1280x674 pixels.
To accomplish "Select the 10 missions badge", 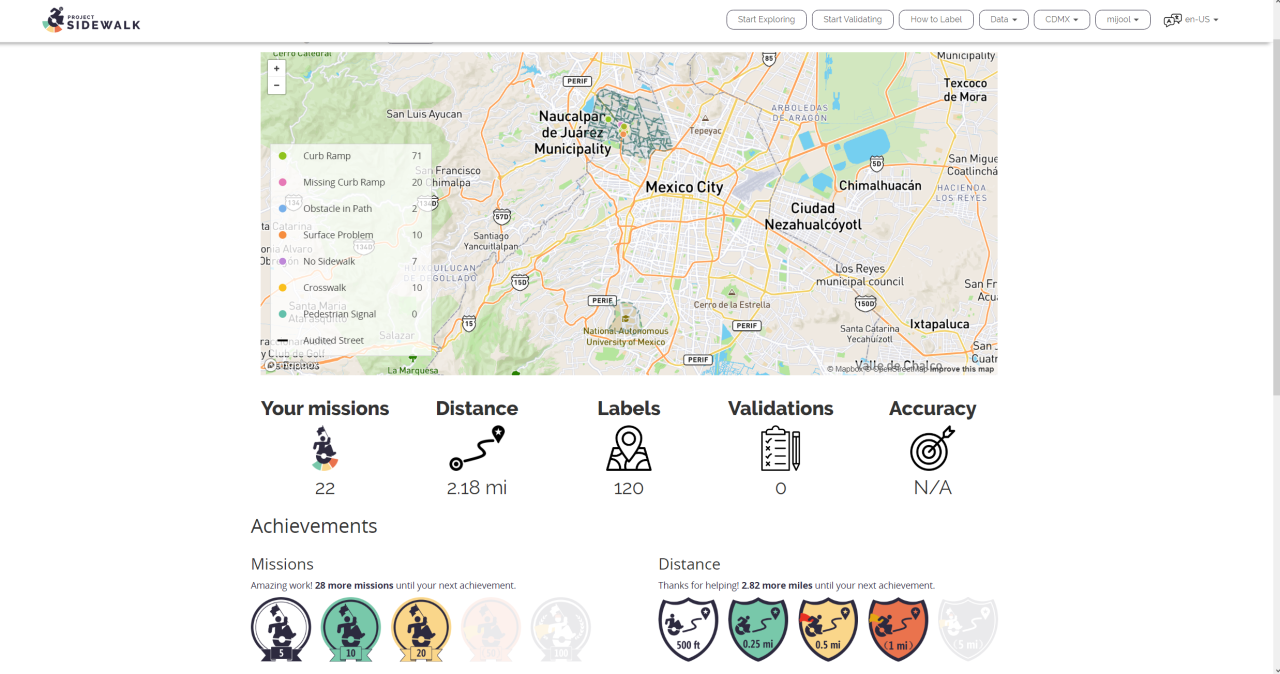I will click(x=351, y=630).
